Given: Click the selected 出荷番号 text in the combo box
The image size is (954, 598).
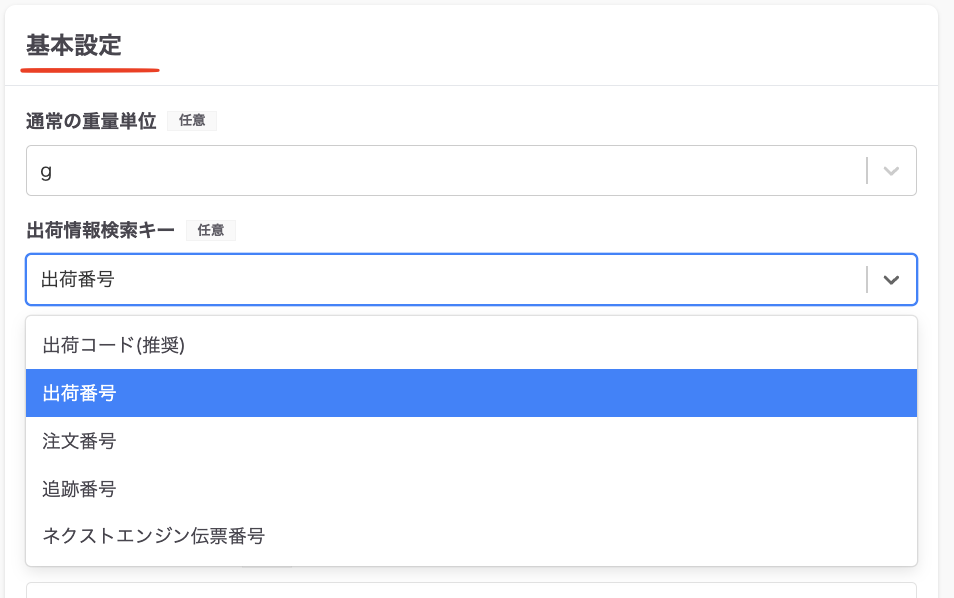Looking at the screenshot, I should coord(78,280).
